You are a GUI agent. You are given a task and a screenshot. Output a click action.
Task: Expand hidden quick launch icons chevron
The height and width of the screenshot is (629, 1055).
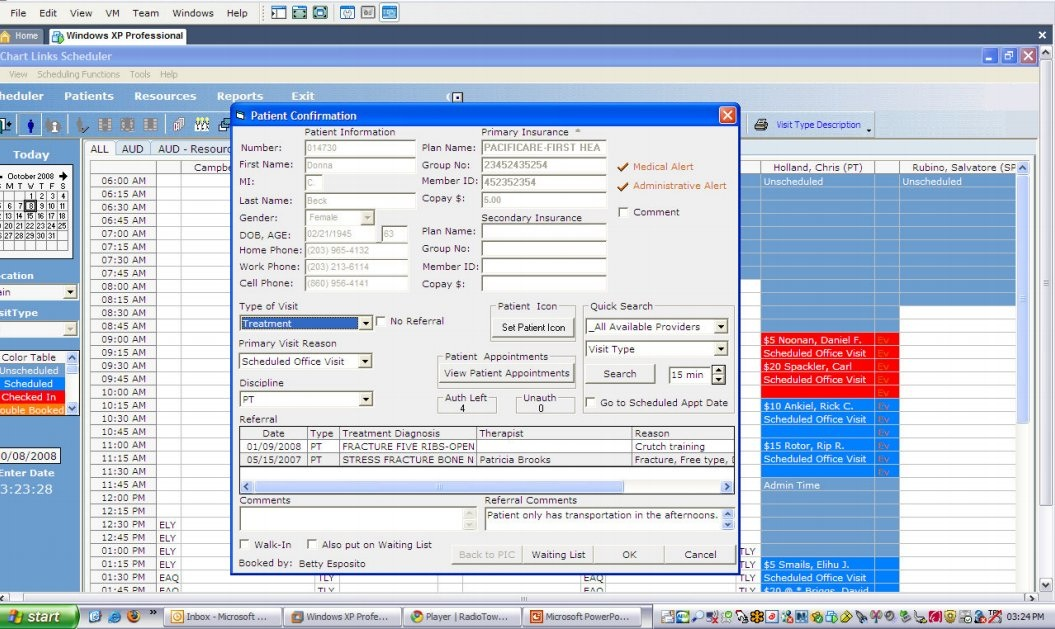[x=153, y=613]
